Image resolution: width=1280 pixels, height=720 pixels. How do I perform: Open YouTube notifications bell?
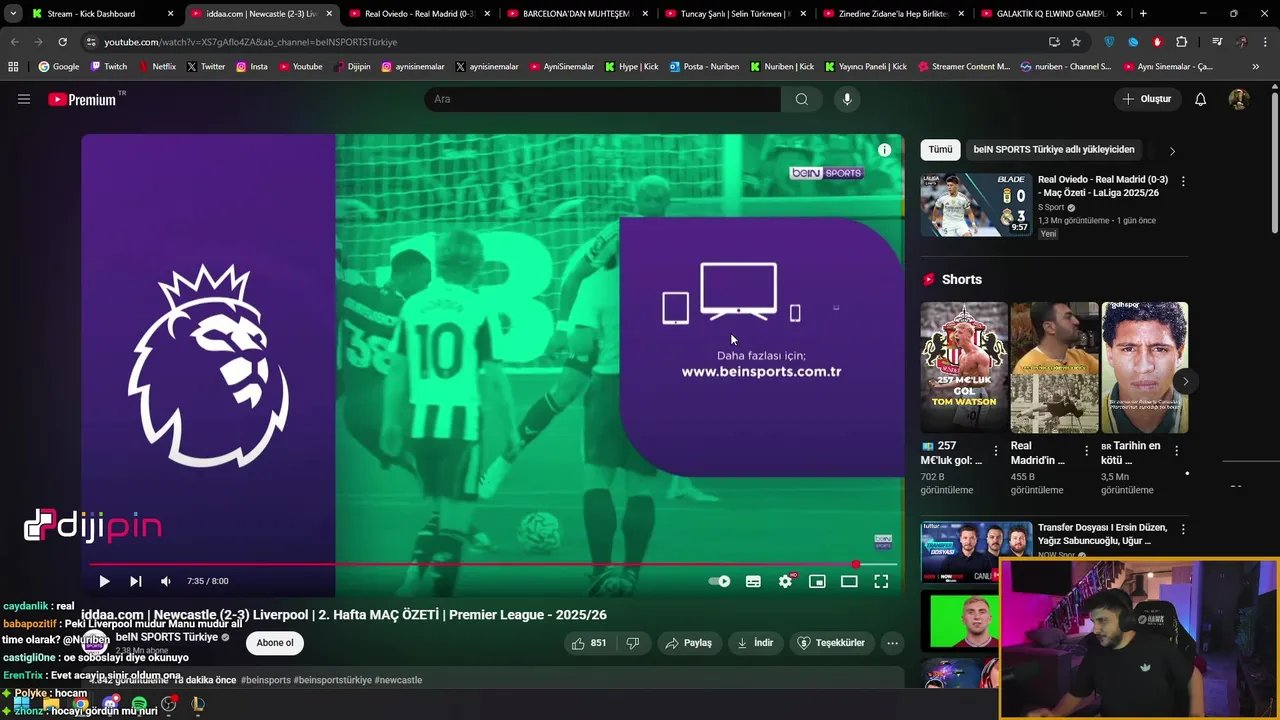(x=1200, y=99)
